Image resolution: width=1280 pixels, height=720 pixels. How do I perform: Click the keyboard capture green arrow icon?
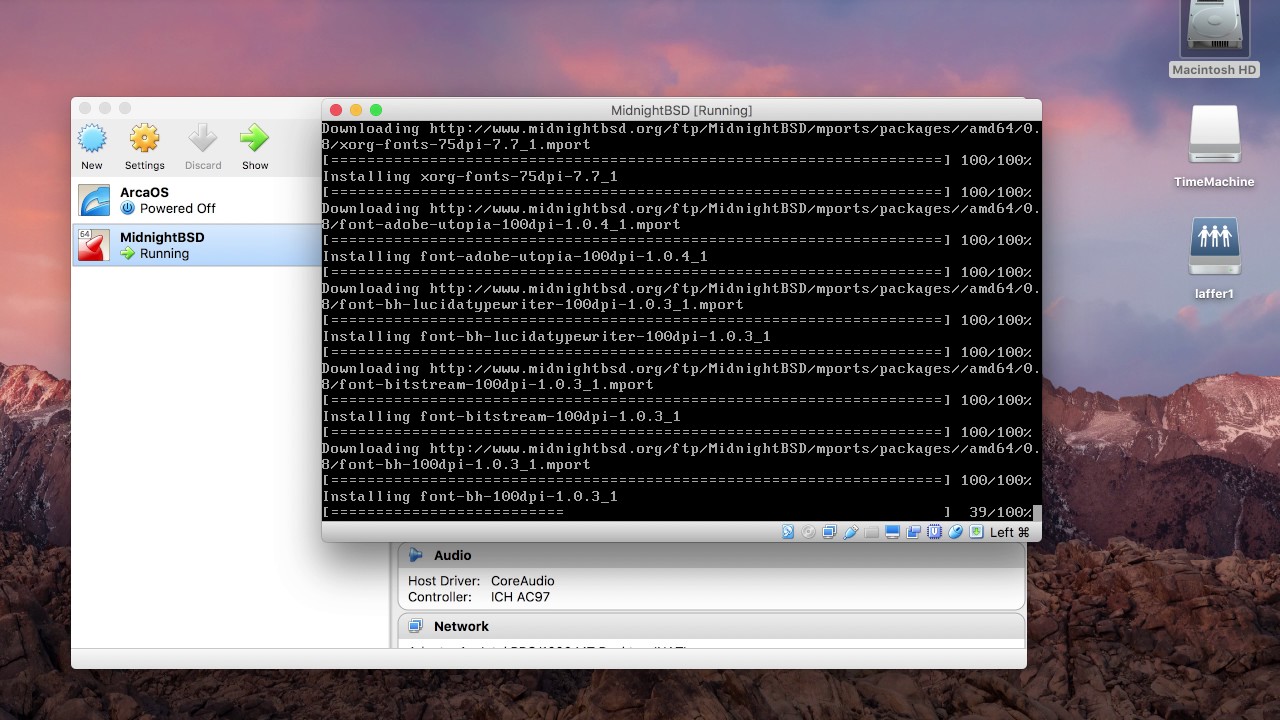coord(977,532)
